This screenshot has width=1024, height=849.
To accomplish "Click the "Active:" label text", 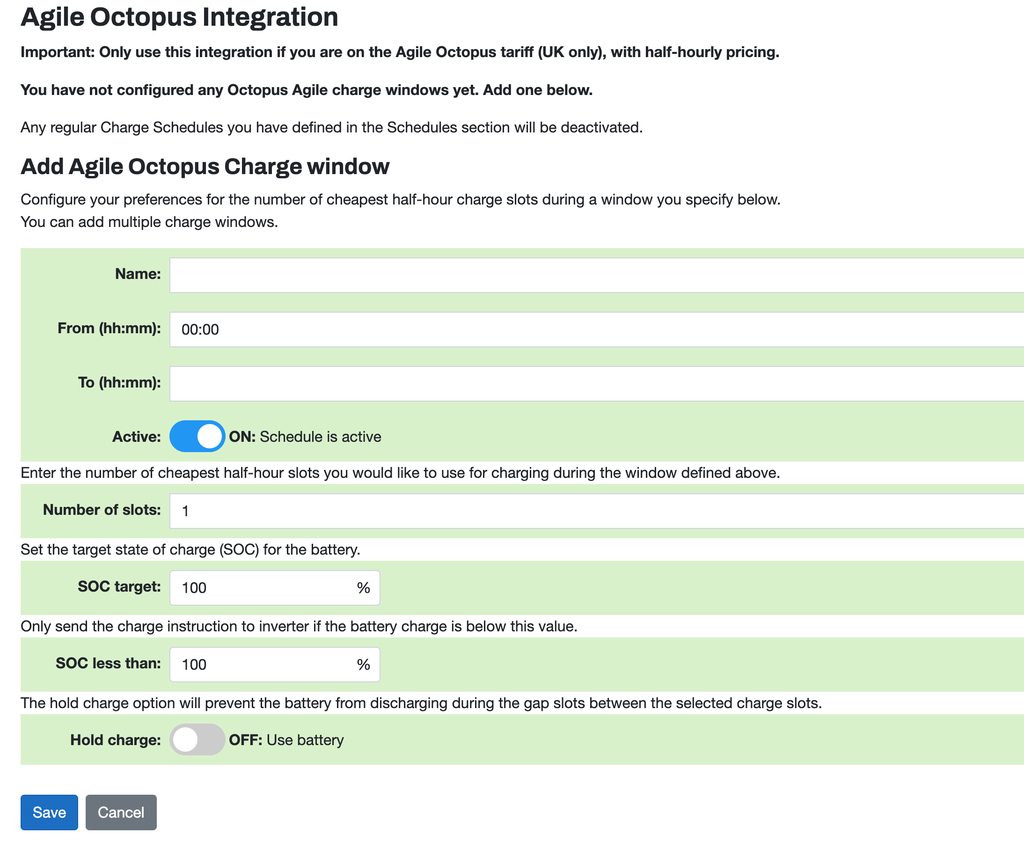I will tap(136, 437).
